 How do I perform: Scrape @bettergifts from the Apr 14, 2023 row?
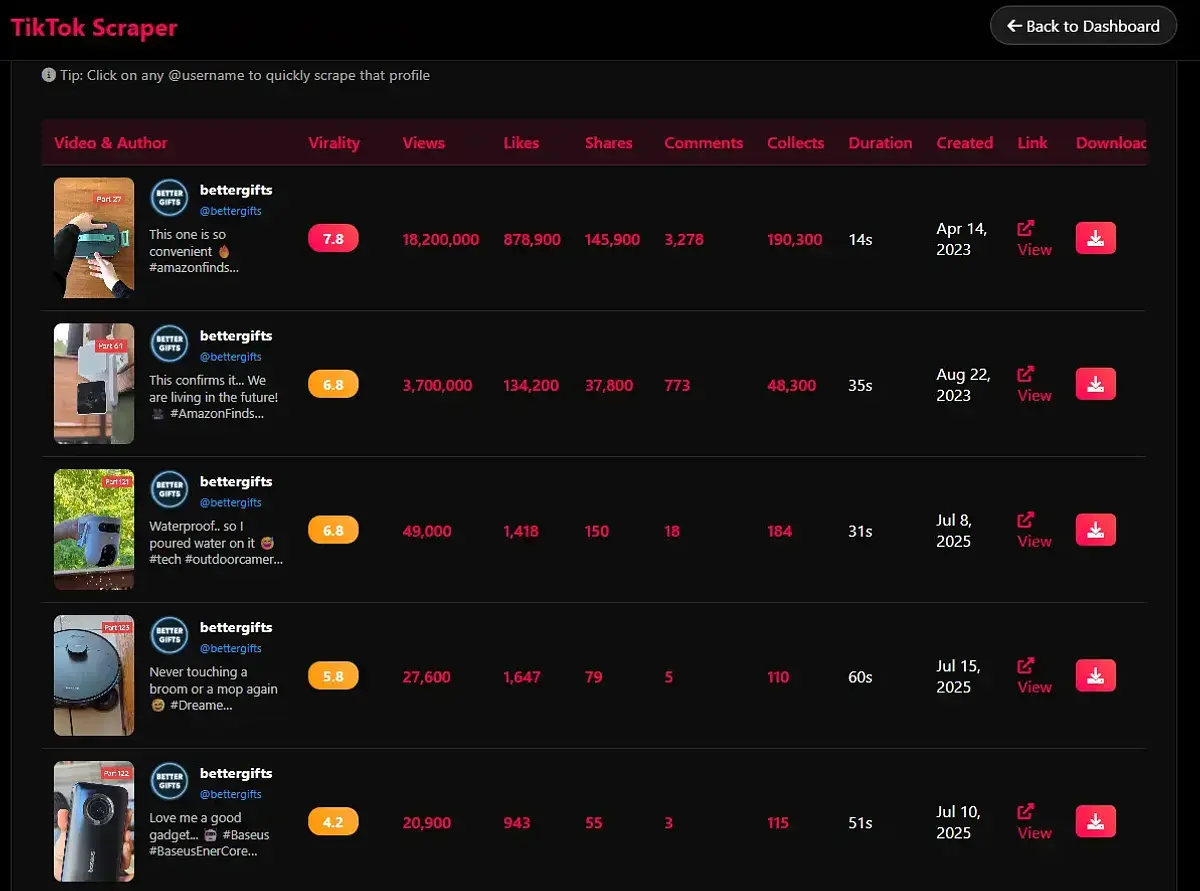coord(231,211)
